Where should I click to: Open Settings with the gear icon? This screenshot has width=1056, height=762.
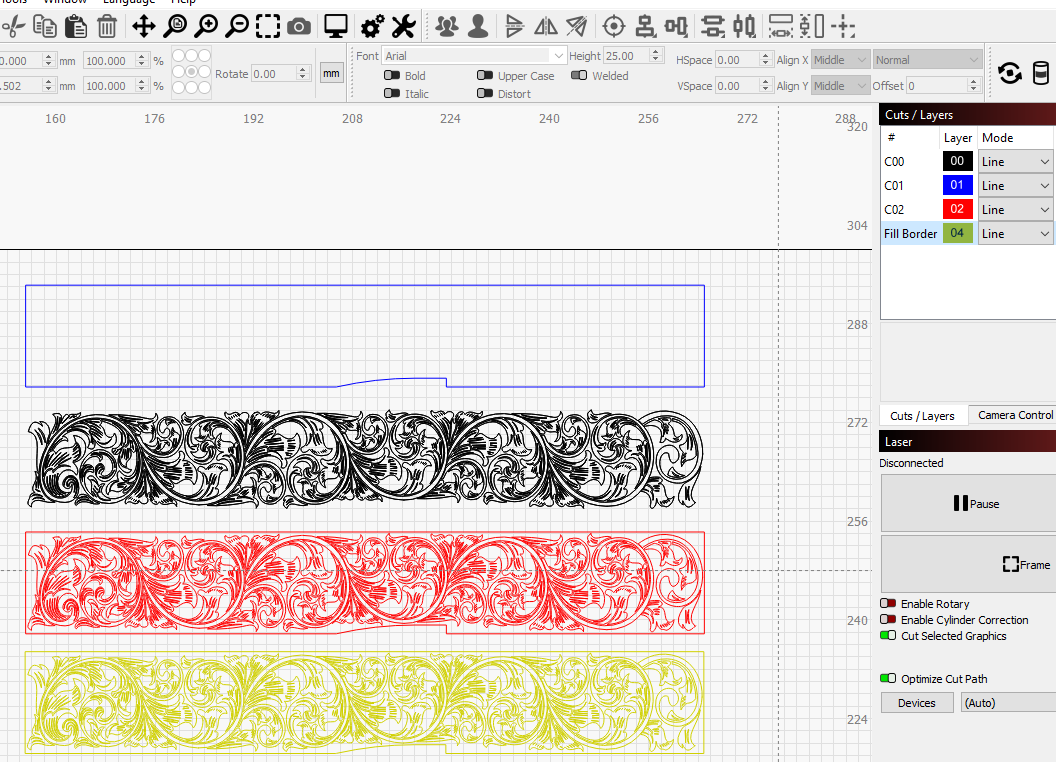[372, 26]
